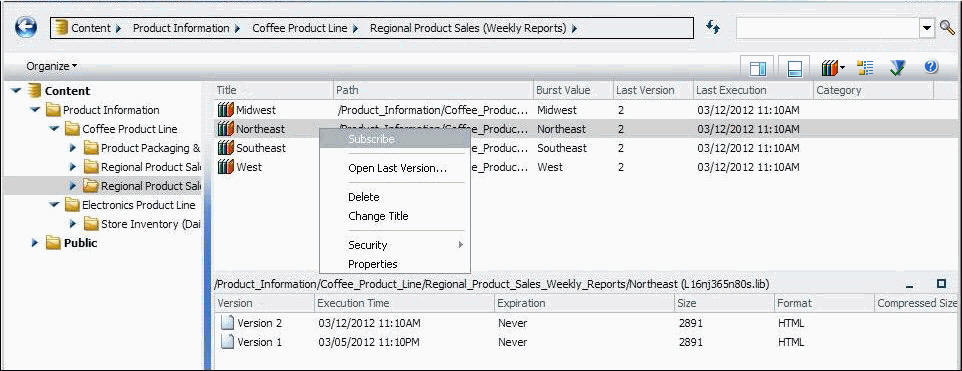
Task: Click the green checkmark filter icon
Action: click(x=898, y=67)
